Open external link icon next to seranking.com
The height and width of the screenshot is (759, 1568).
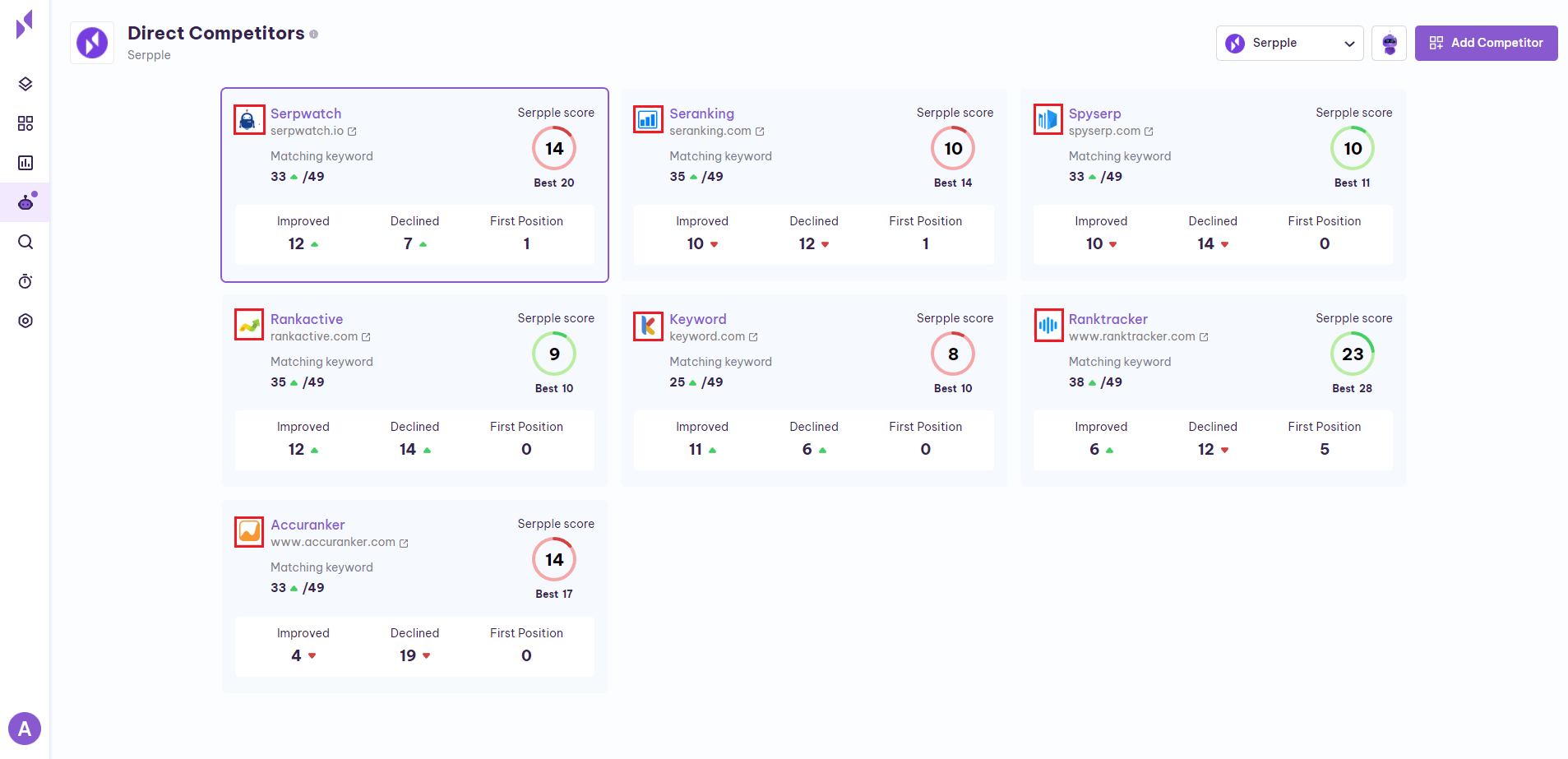[760, 132]
